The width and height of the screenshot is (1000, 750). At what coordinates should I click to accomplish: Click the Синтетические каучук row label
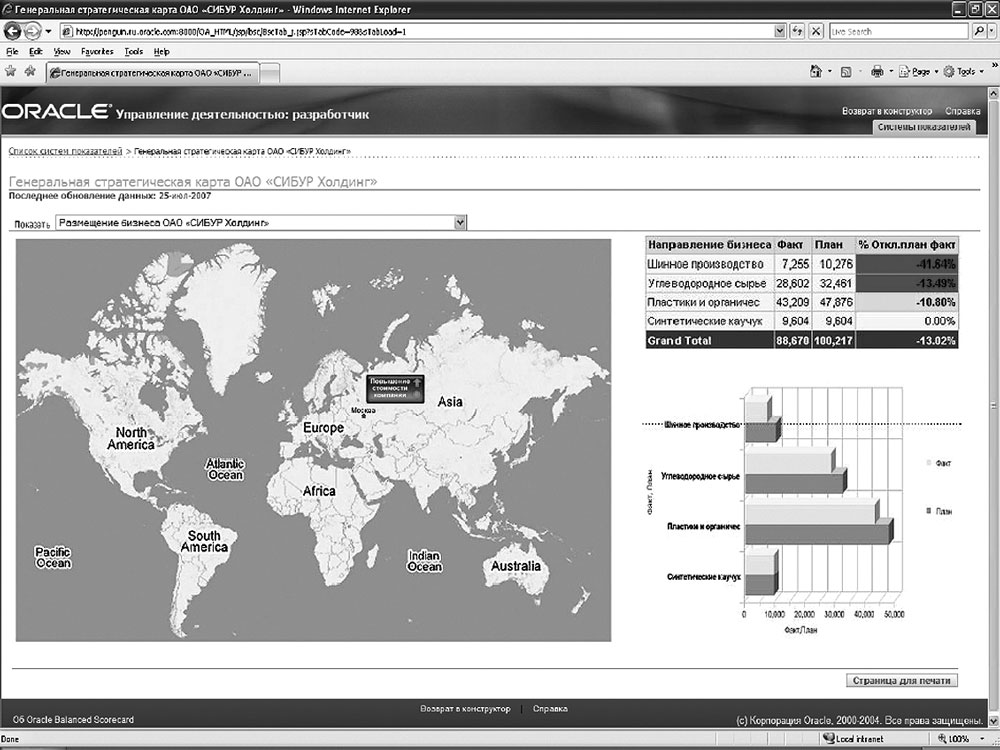coord(705,321)
